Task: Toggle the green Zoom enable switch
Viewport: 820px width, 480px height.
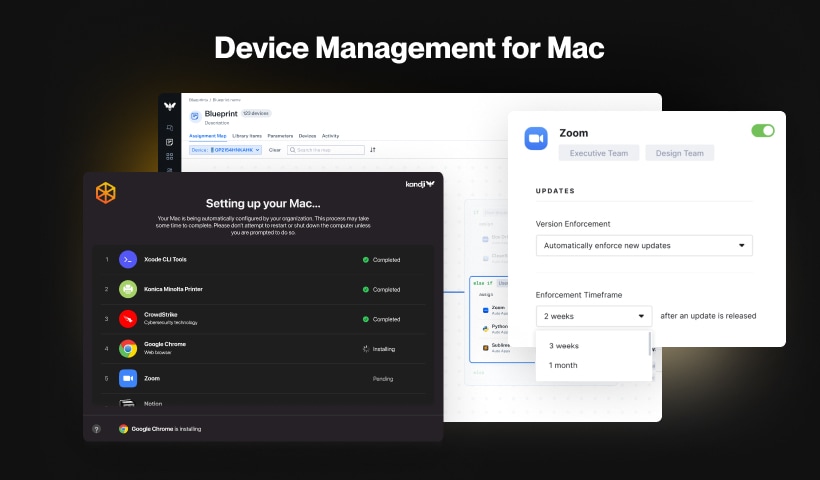Action: coord(763,131)
